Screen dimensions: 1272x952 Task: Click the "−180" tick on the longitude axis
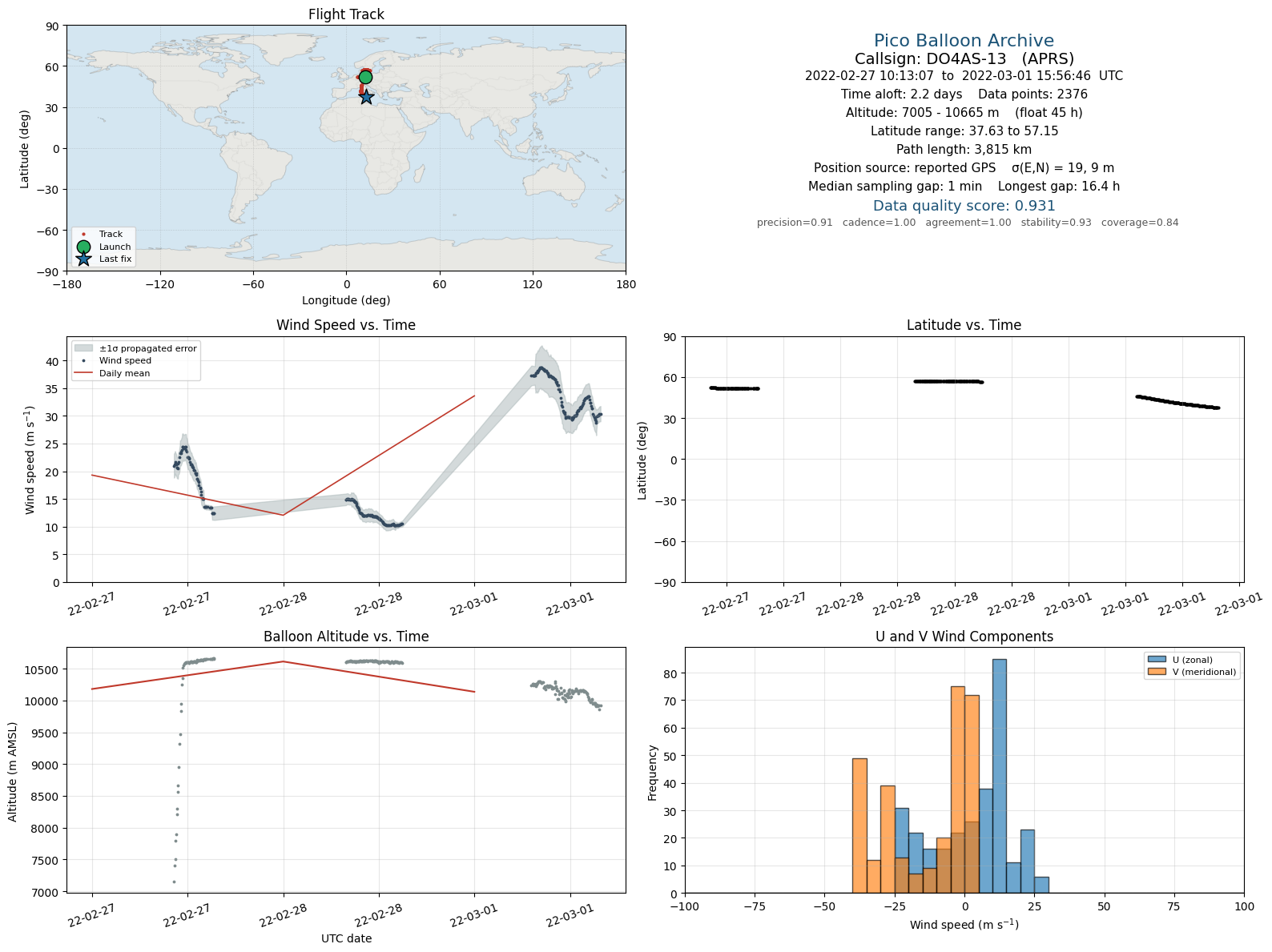click(66, 284)
